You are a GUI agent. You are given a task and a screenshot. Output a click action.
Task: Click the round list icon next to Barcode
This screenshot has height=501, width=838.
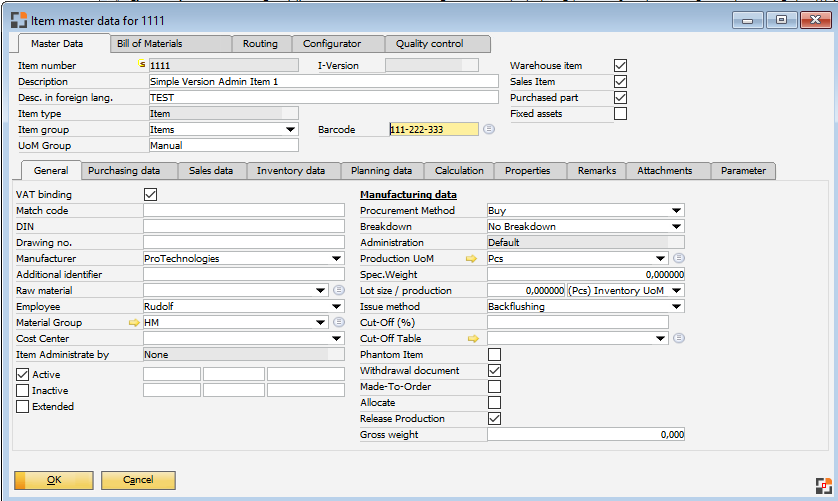tap(489, 130)
